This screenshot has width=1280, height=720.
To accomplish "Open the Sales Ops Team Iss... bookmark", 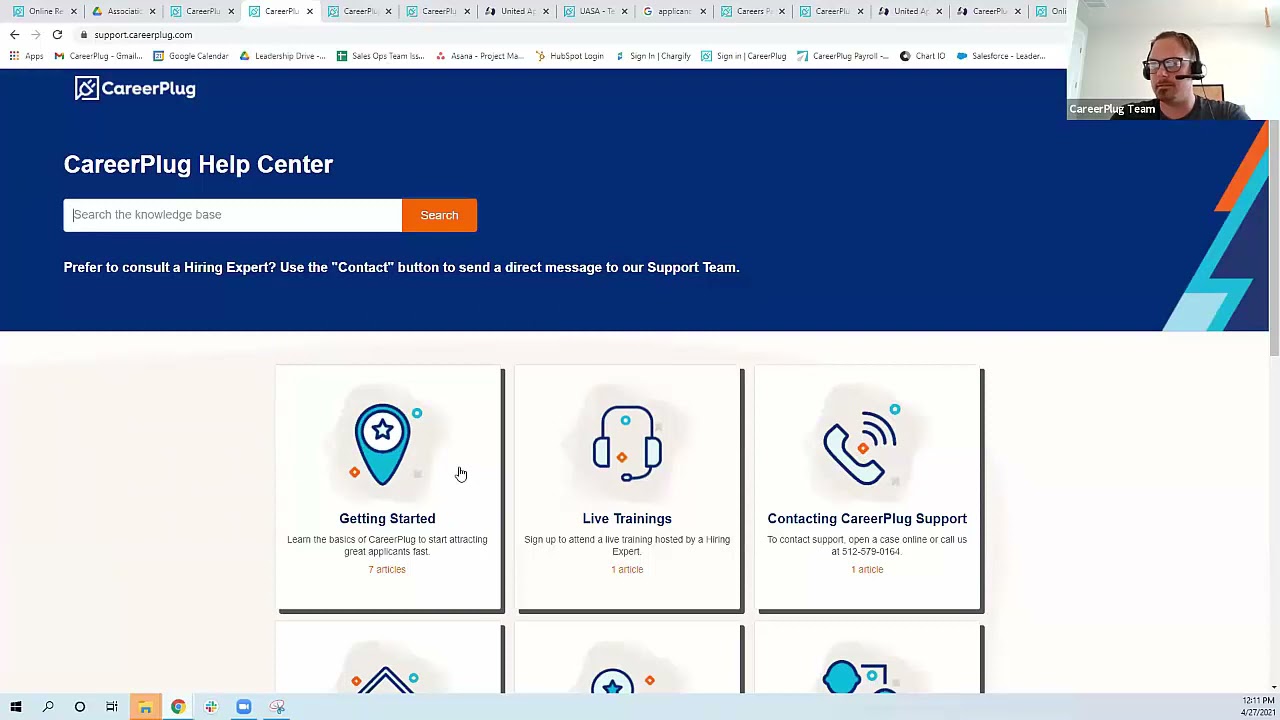I will coord(380,56).
